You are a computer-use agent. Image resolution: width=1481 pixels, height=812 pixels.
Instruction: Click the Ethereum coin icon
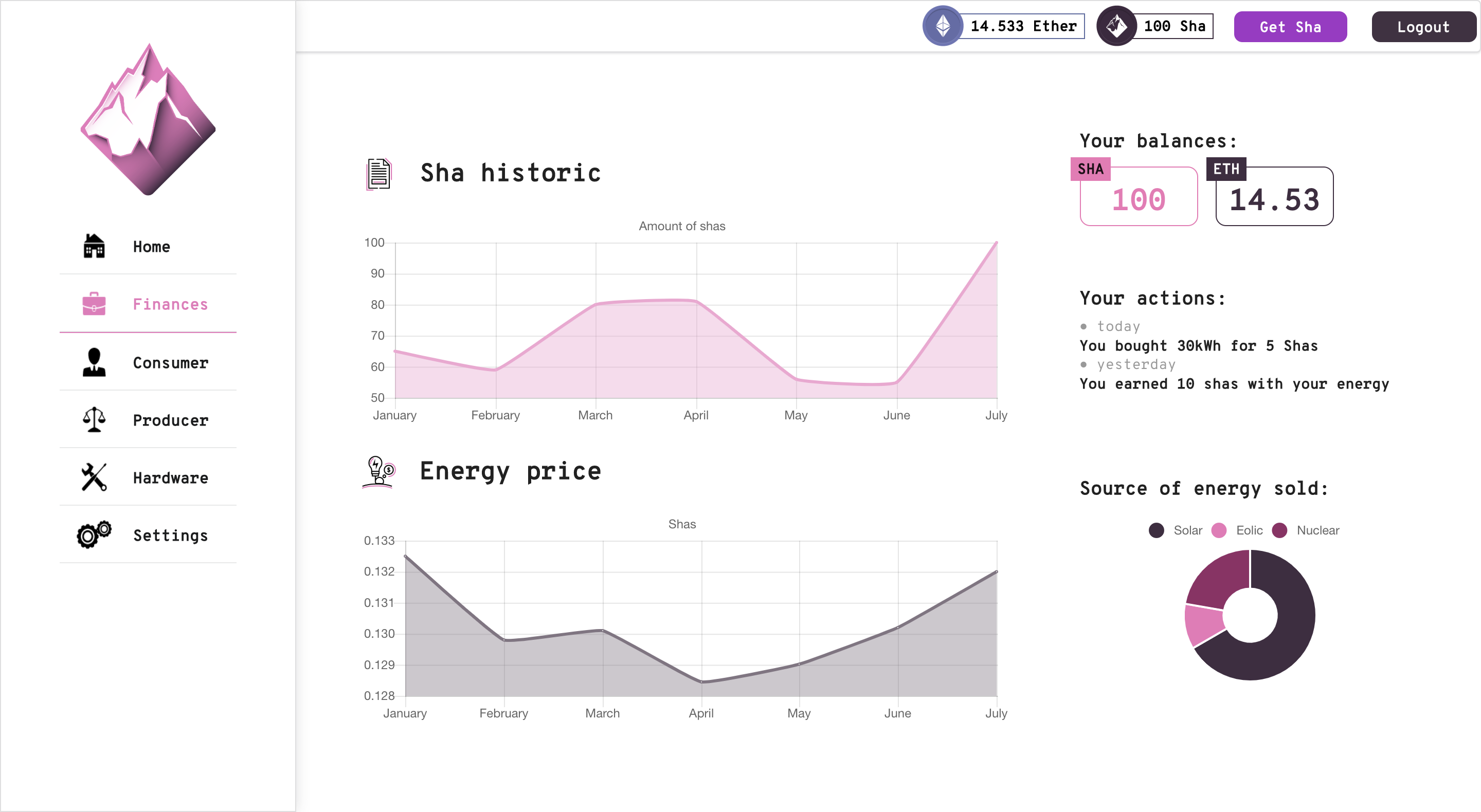[x=943, y=26]
